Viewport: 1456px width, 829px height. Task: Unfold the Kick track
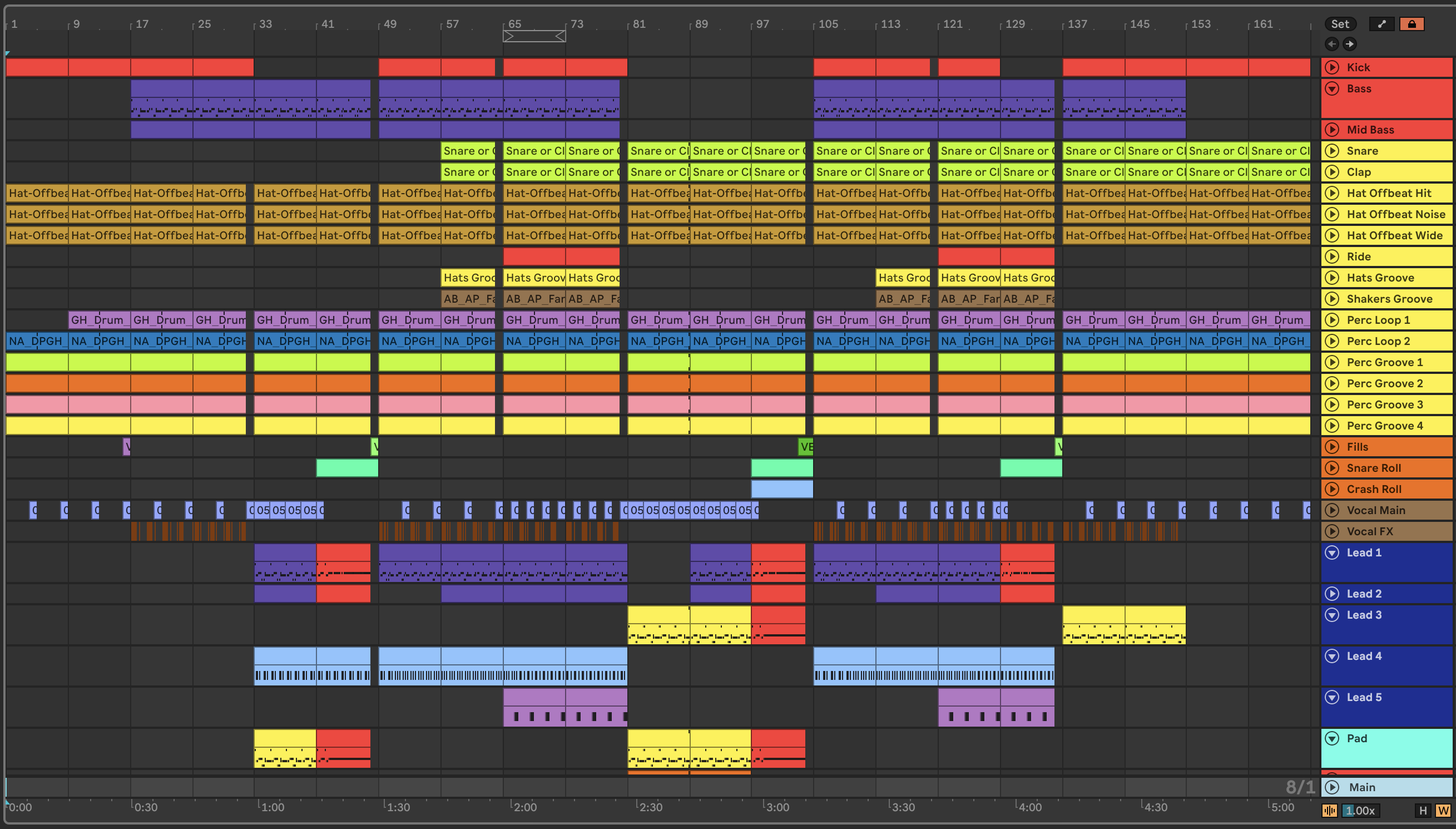(x=1332, y=67)
